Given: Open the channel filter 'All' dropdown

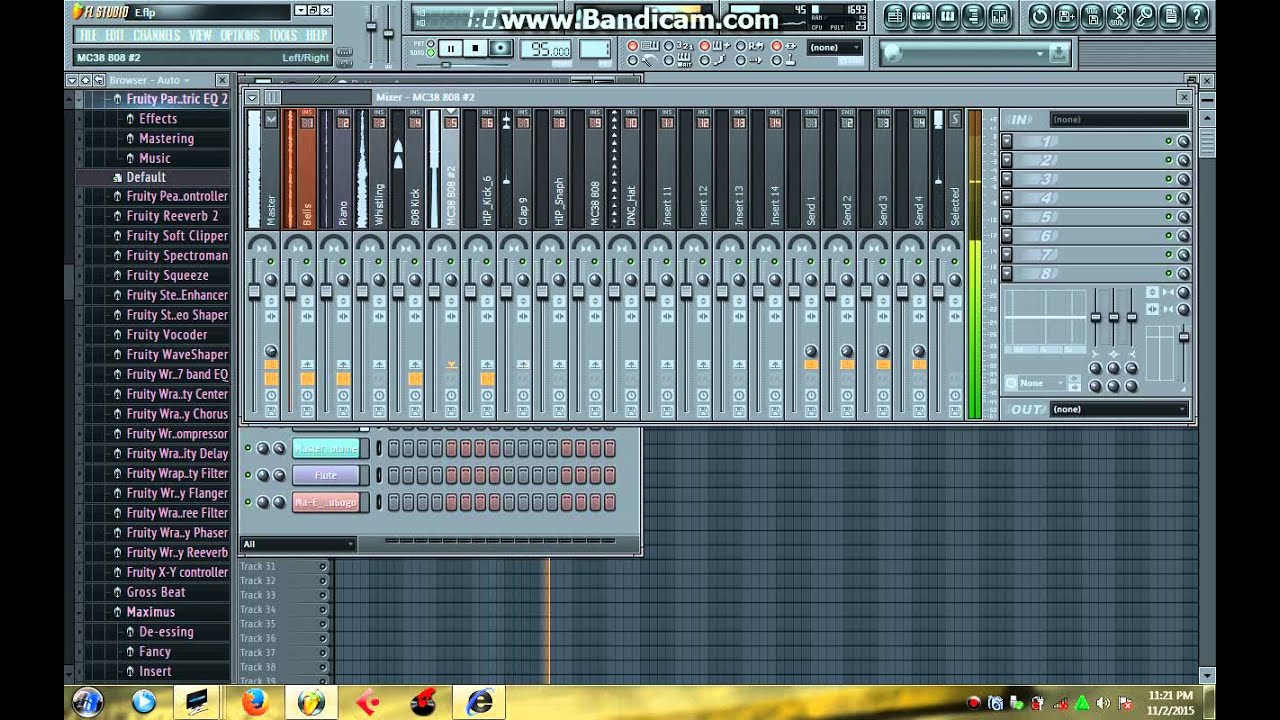Looking at the screenshot, I should [298, 544].
